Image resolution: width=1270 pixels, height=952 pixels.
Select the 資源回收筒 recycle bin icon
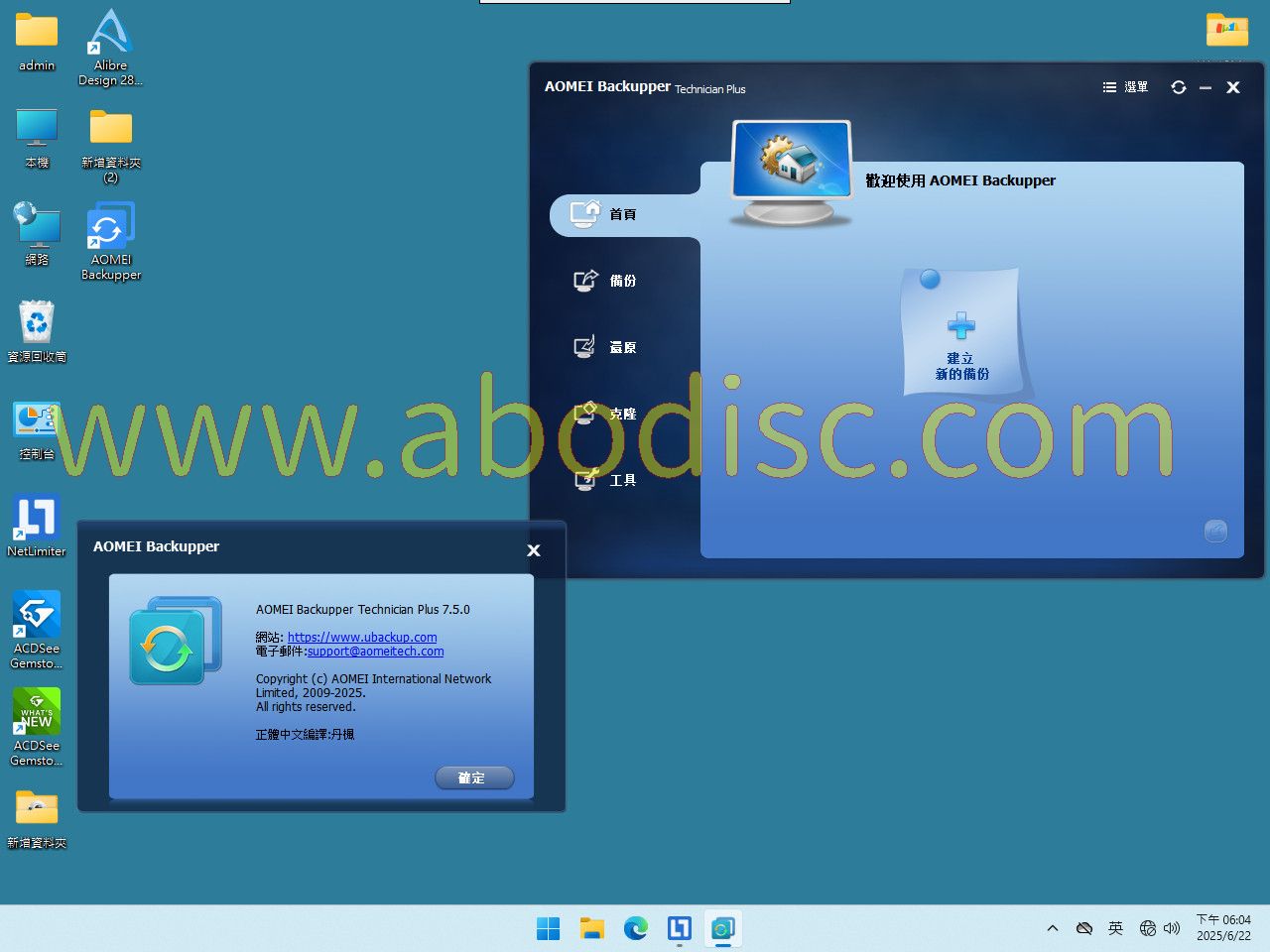click(37, 331)
